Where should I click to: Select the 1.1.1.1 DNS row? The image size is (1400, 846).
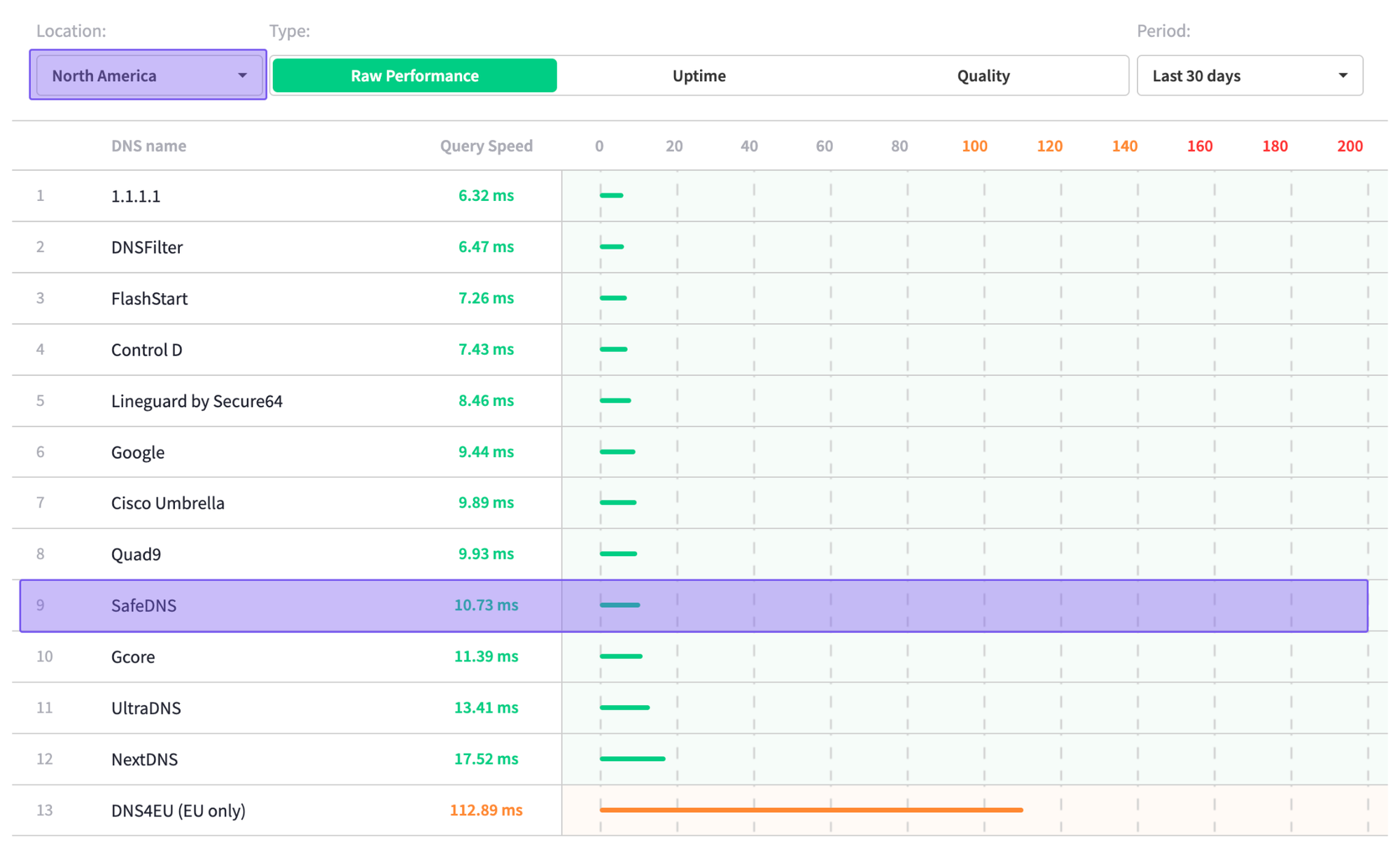tap(136, 196)
